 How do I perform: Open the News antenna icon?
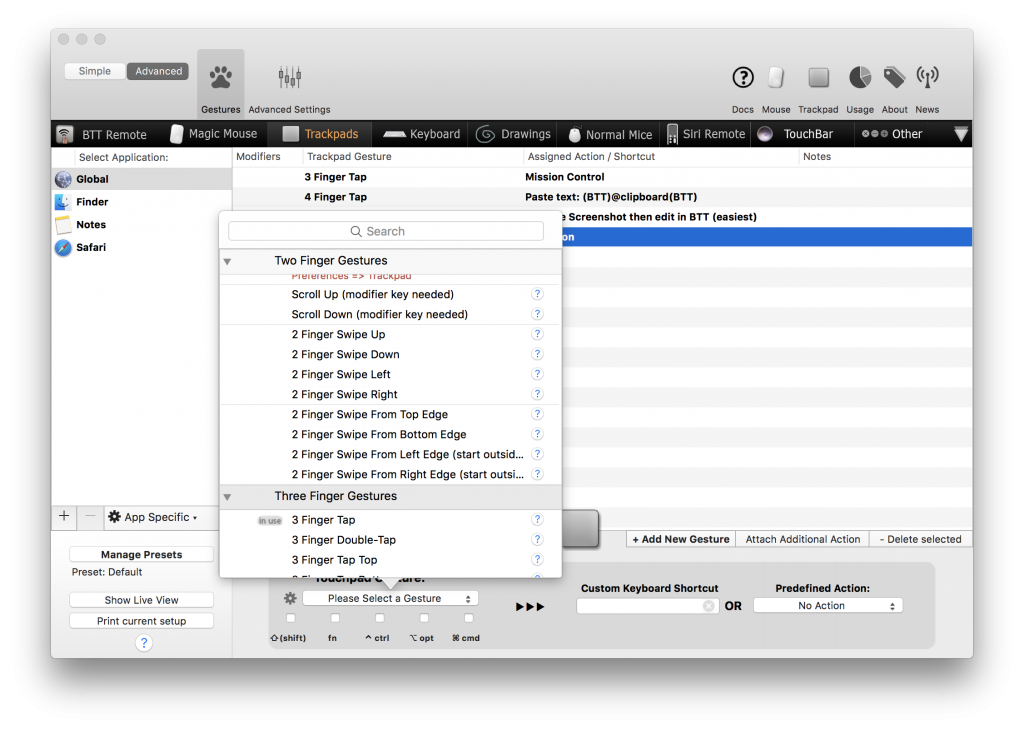[927, 78]
